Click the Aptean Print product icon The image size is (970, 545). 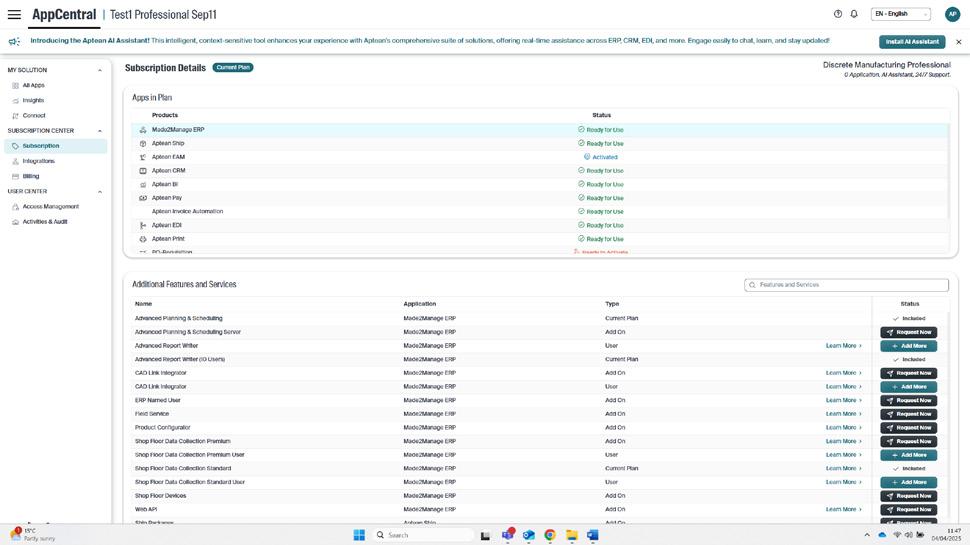(x=143, y=239)
